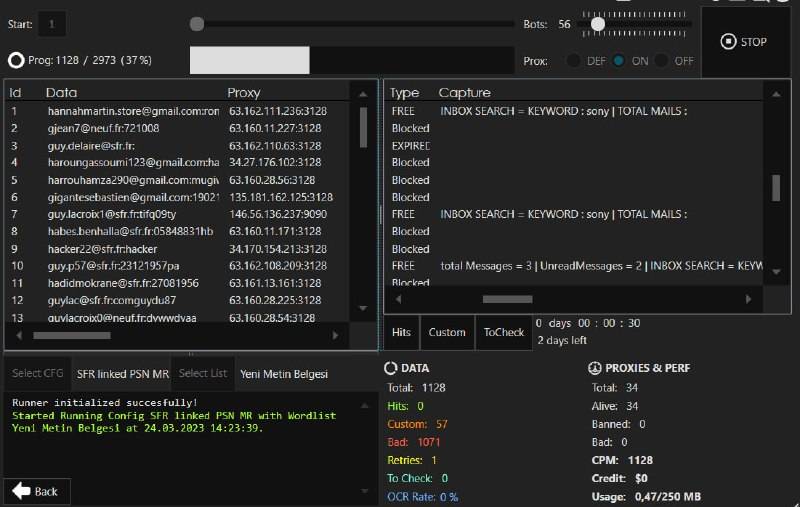800x507 pixels.
Task: Focus the Start number input field
Action: (52, 24)
